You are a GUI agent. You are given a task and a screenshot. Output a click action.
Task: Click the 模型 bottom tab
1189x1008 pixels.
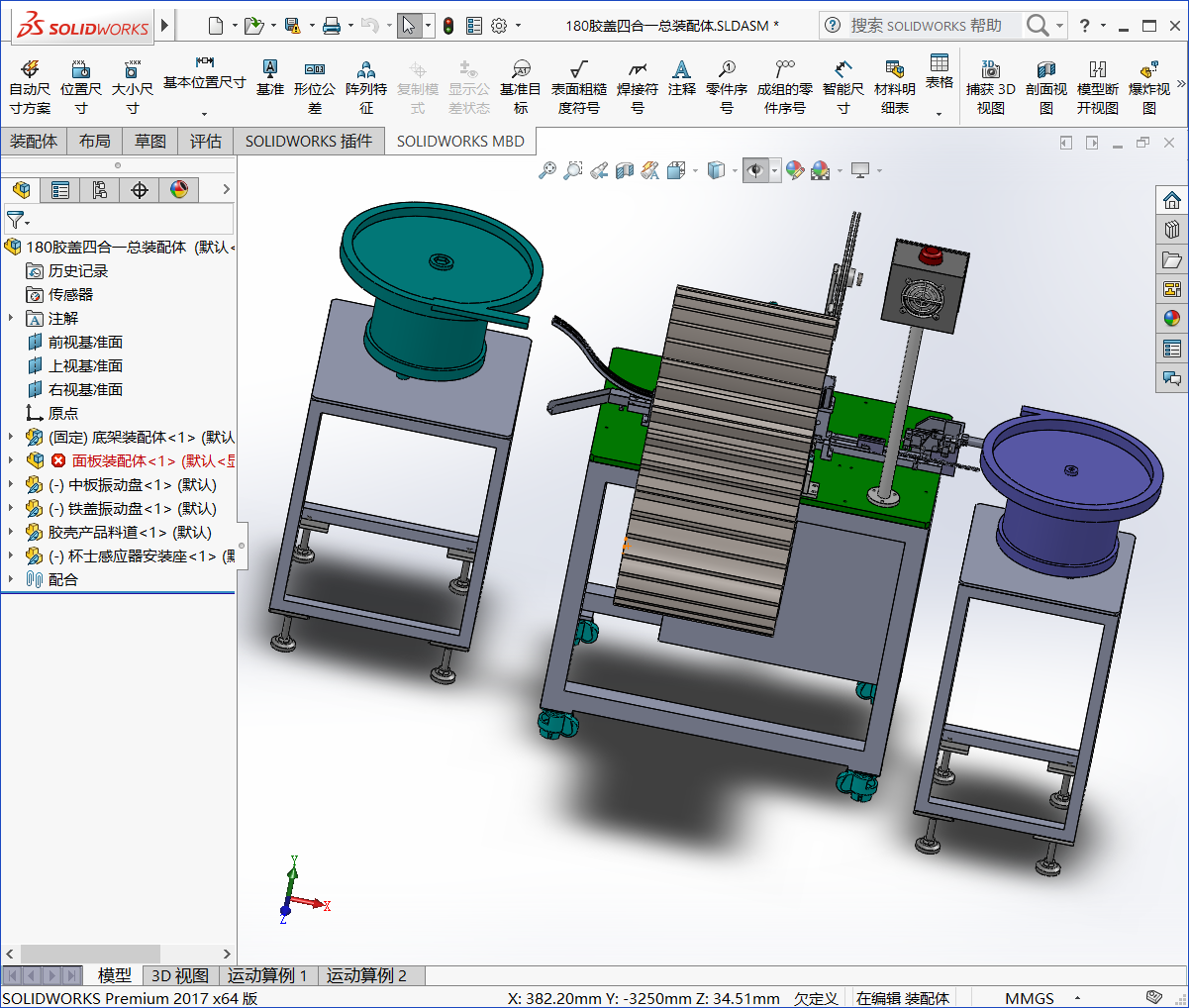click(115, 975)
